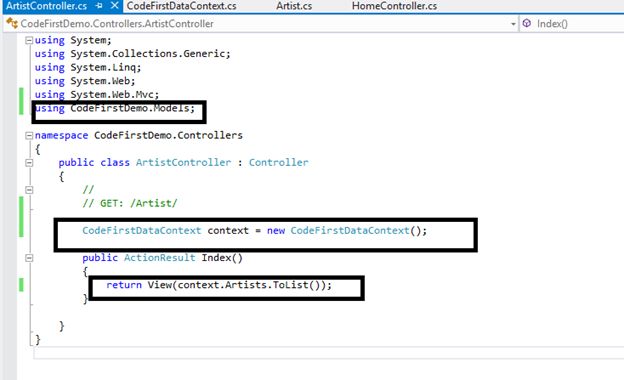Click 'using CodeFirstDemo.Models;' line
Viewport: 624px width, 380px height.
pos(115,108)
